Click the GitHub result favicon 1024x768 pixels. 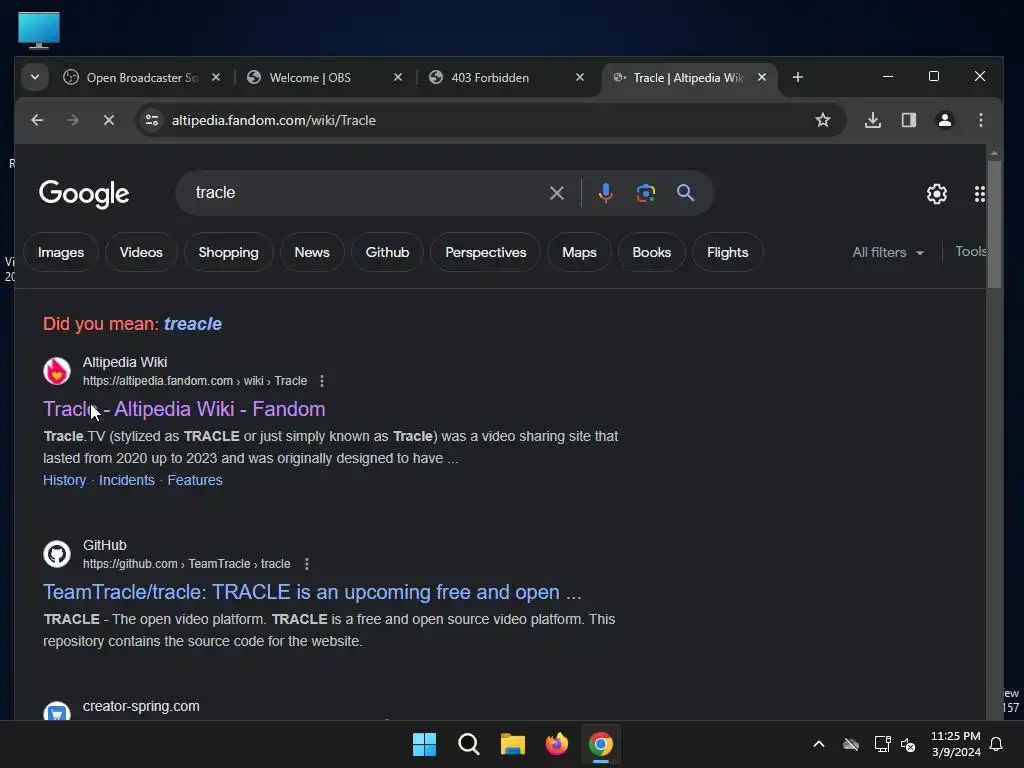pyautogui.click(x=57, y=554)
